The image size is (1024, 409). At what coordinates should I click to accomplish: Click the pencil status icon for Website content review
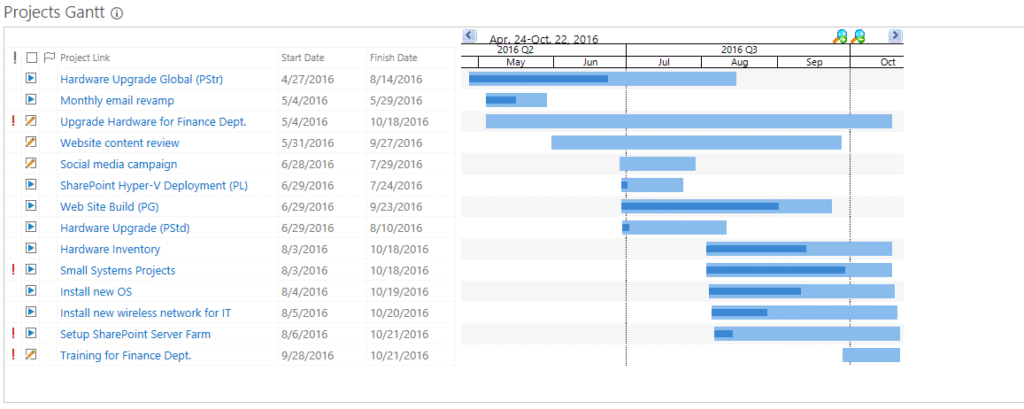tap(31, 142)
